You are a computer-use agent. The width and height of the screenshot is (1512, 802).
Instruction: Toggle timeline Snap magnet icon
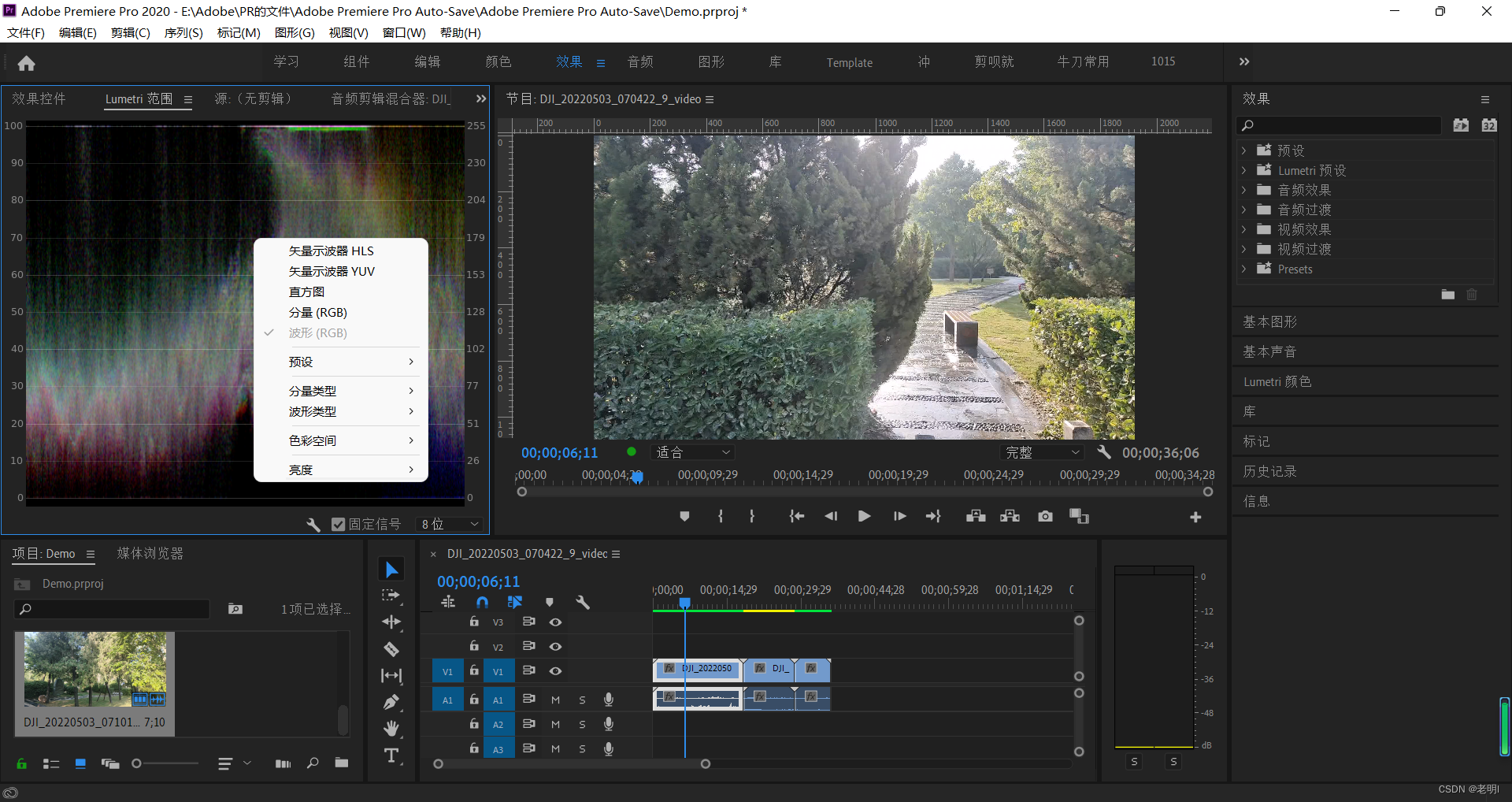click(x=482, y=602)
